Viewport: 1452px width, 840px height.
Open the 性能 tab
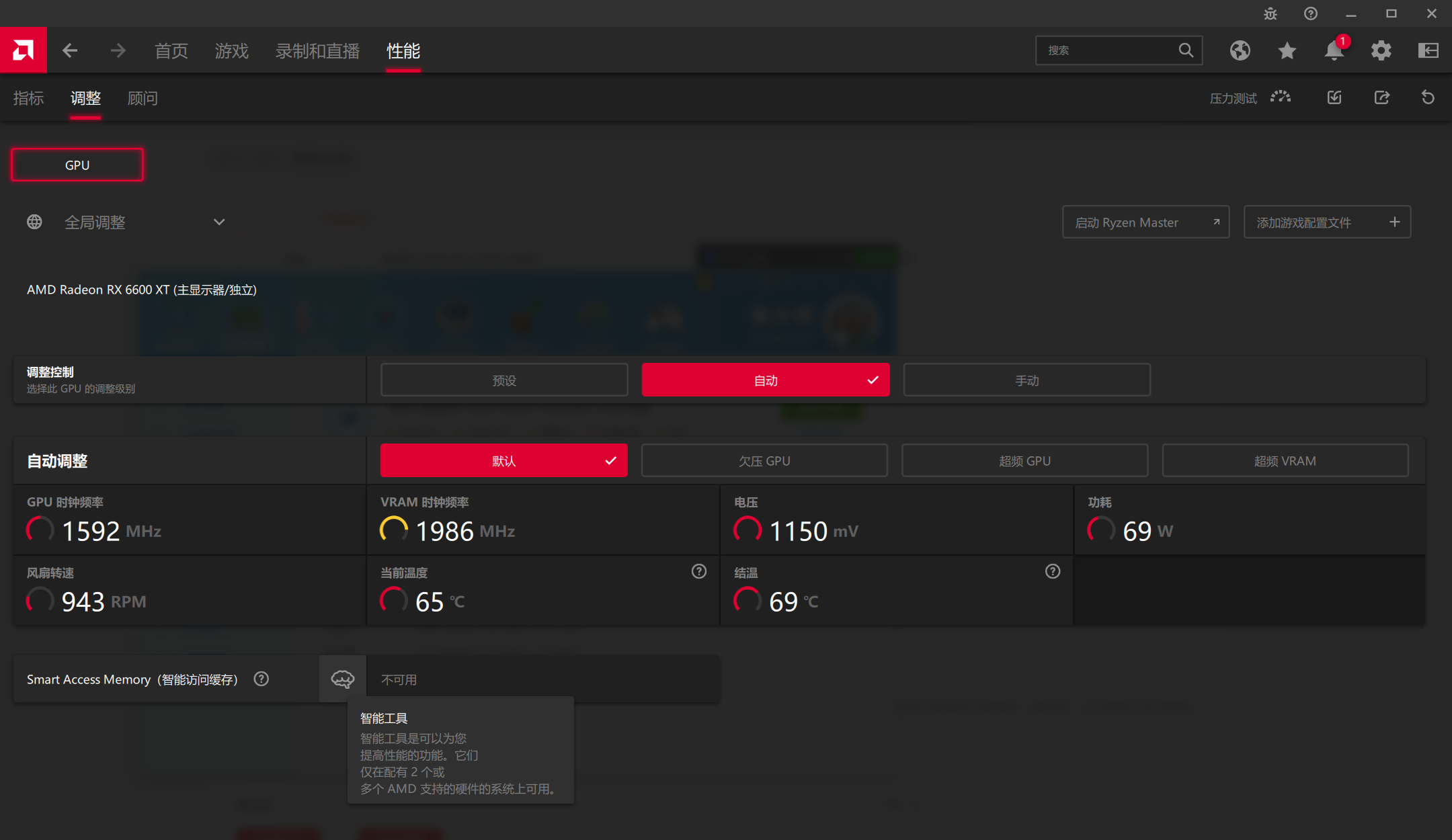tap(403, 51)
